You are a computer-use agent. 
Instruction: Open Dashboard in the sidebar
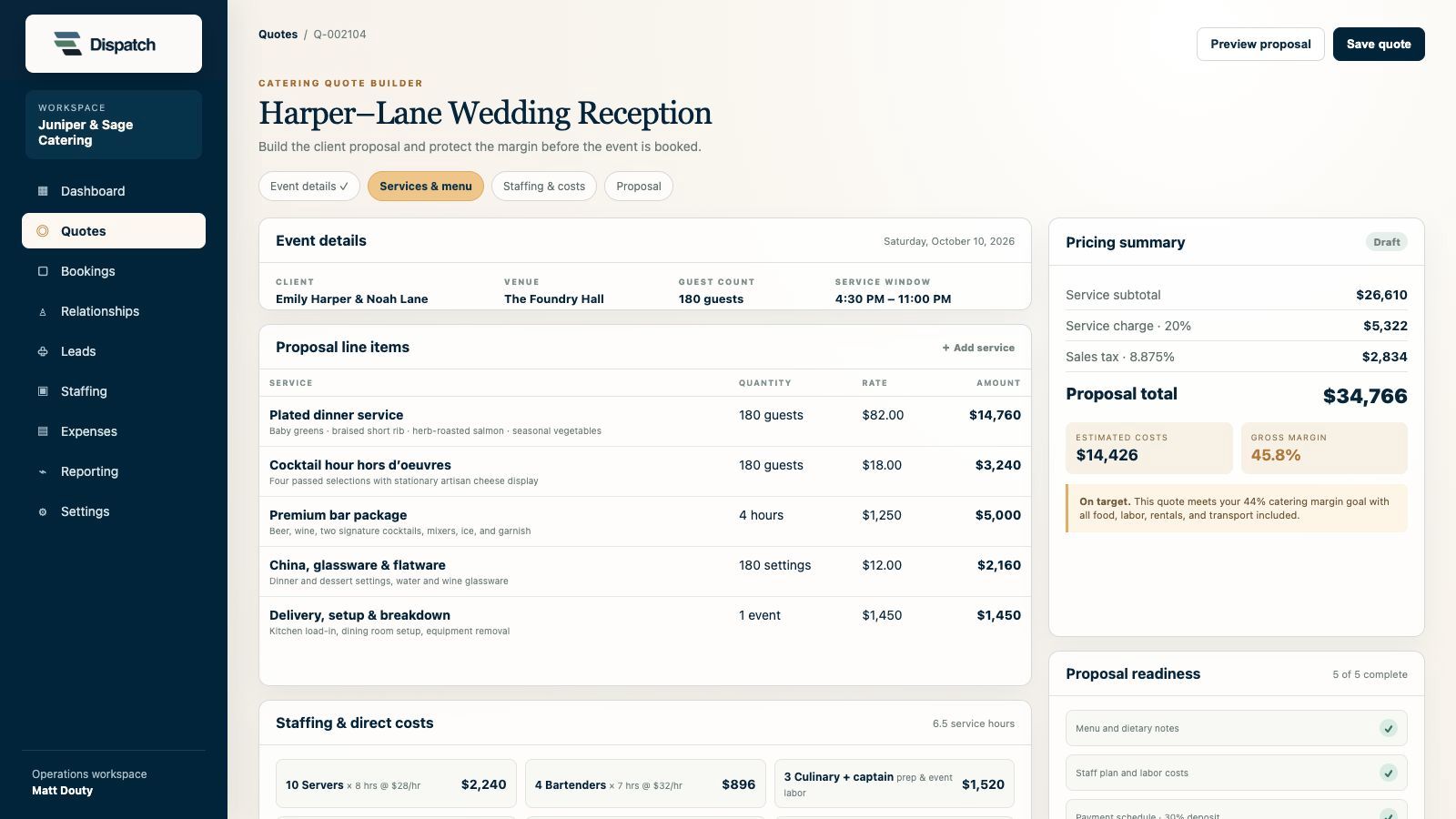(114, 191)
